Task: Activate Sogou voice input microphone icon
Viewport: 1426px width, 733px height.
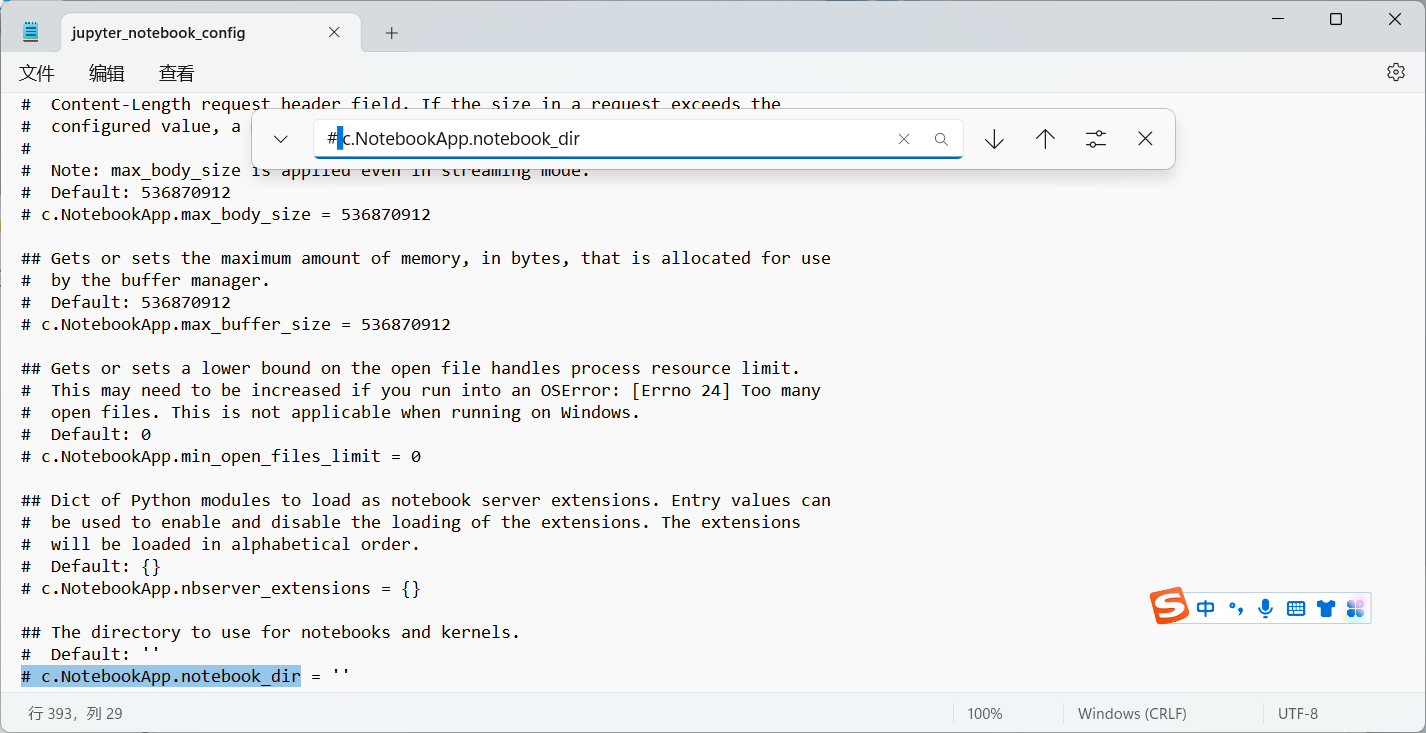Action: [1265, 607]
